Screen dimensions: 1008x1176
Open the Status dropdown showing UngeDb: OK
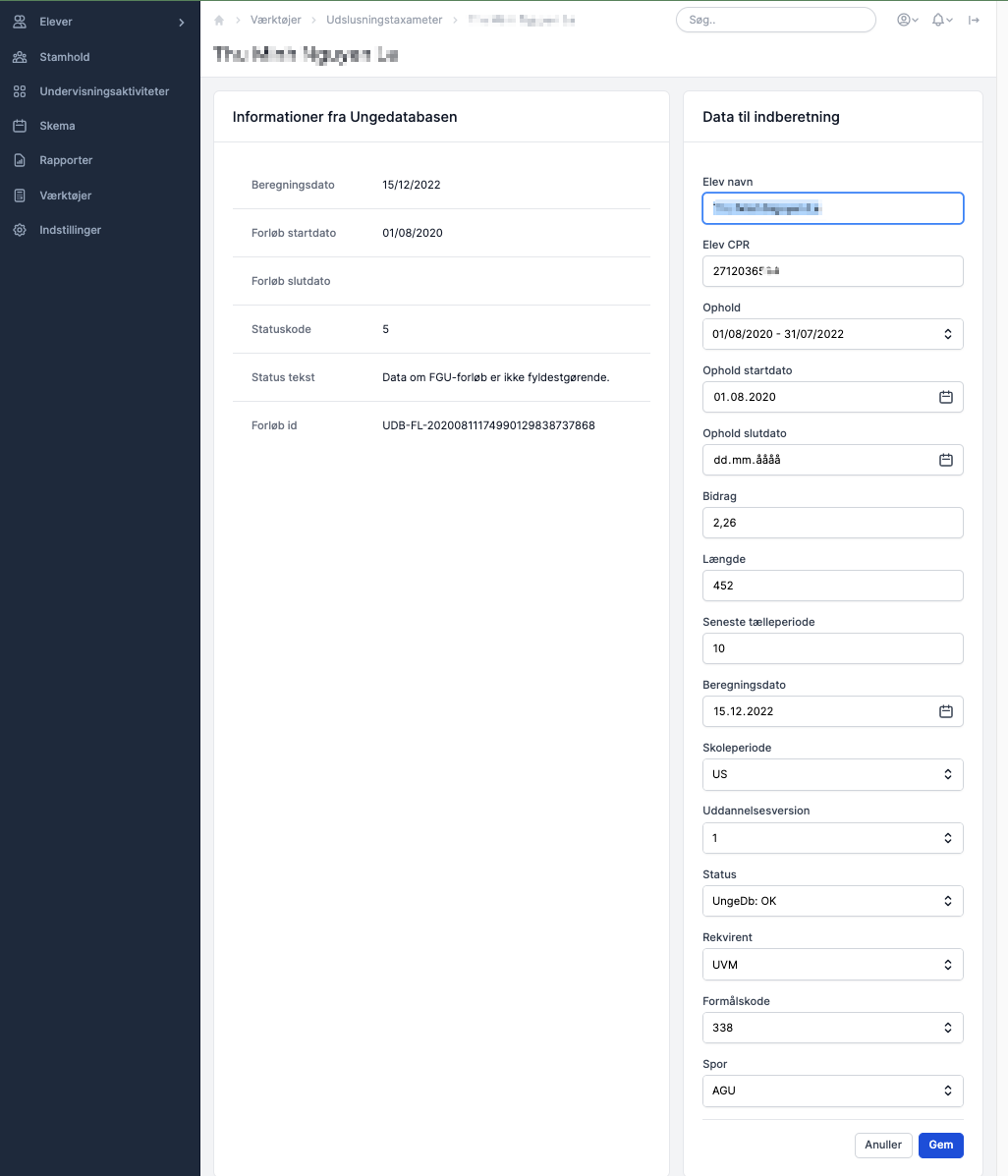[832, 902]
